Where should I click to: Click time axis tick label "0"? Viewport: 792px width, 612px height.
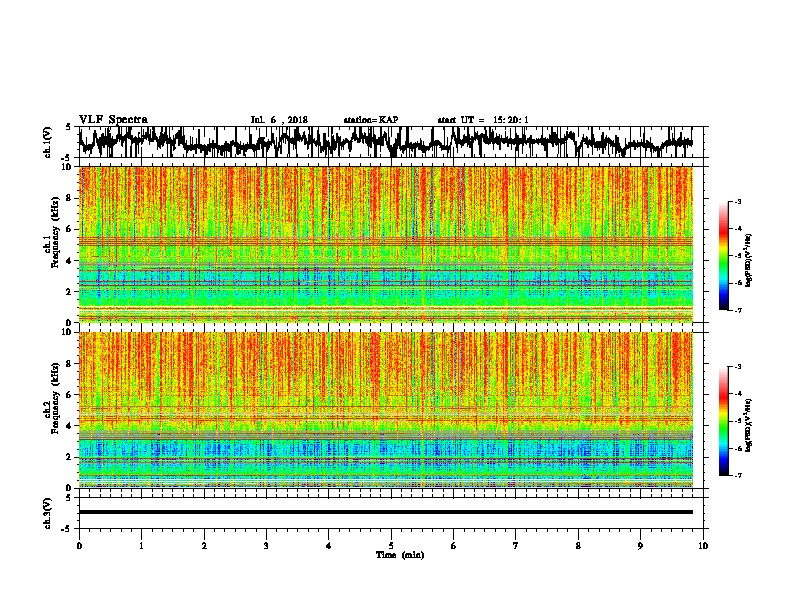point(79,546)
